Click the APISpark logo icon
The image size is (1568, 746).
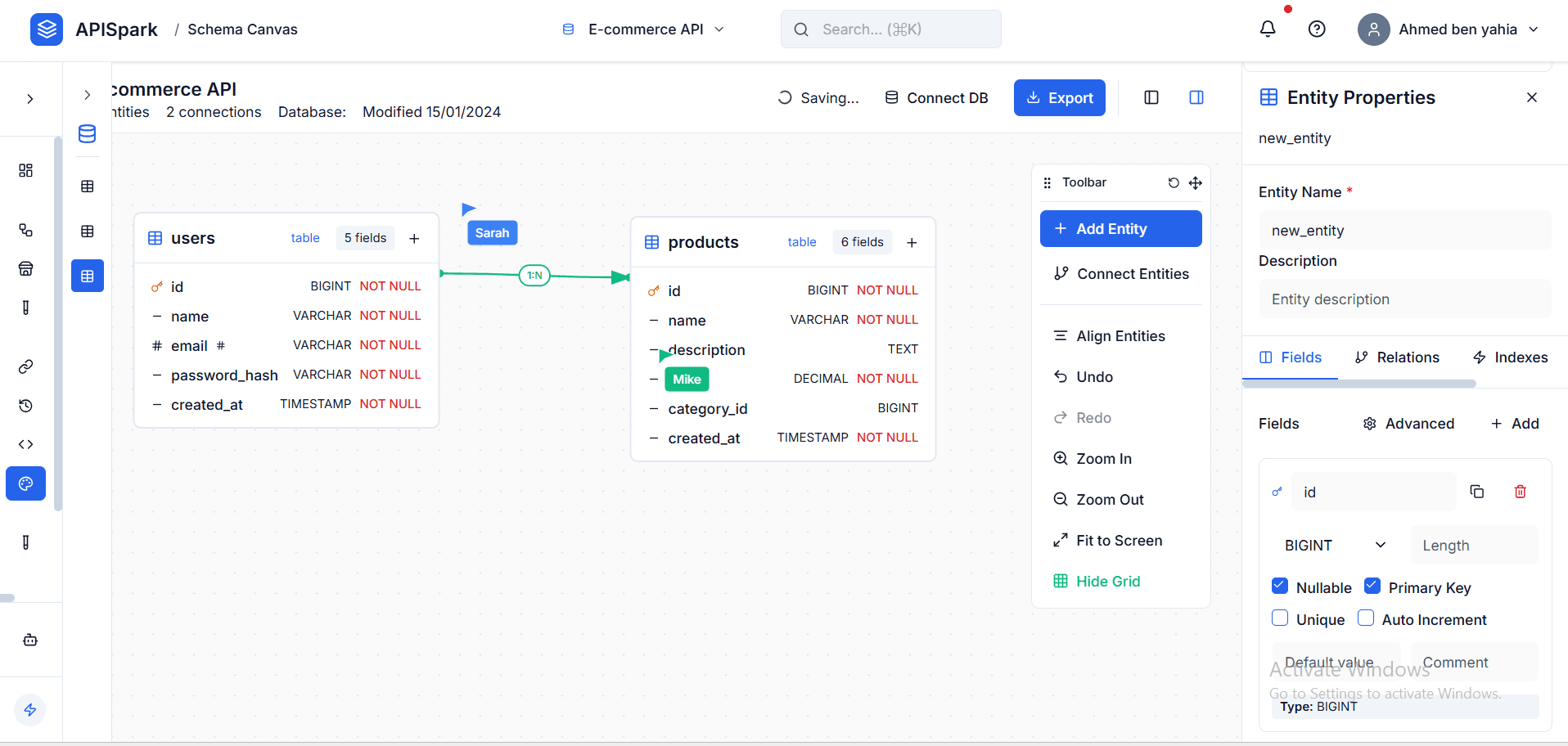point(47,29)
